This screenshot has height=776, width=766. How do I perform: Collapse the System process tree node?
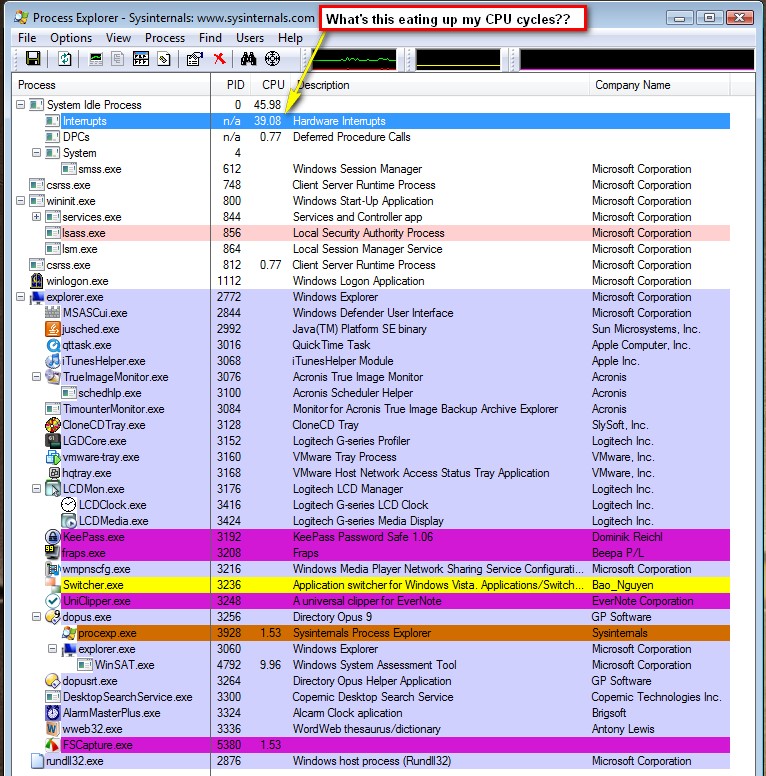[x=36, y=152]
